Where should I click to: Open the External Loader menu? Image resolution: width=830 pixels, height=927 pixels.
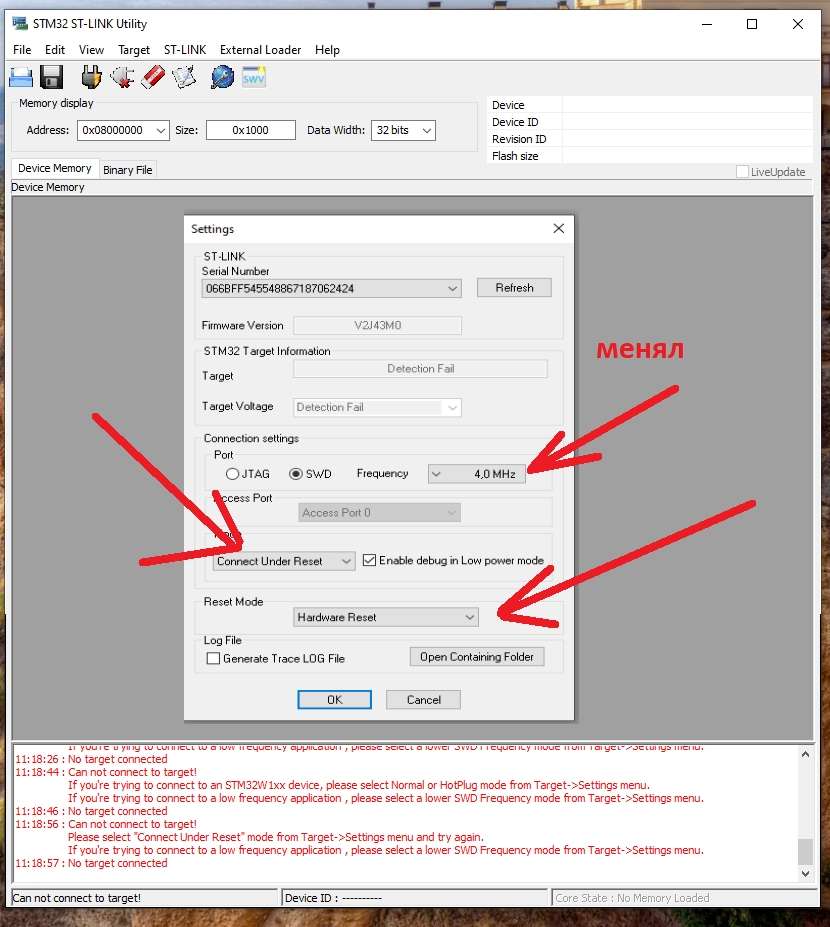tap(260, 50)
